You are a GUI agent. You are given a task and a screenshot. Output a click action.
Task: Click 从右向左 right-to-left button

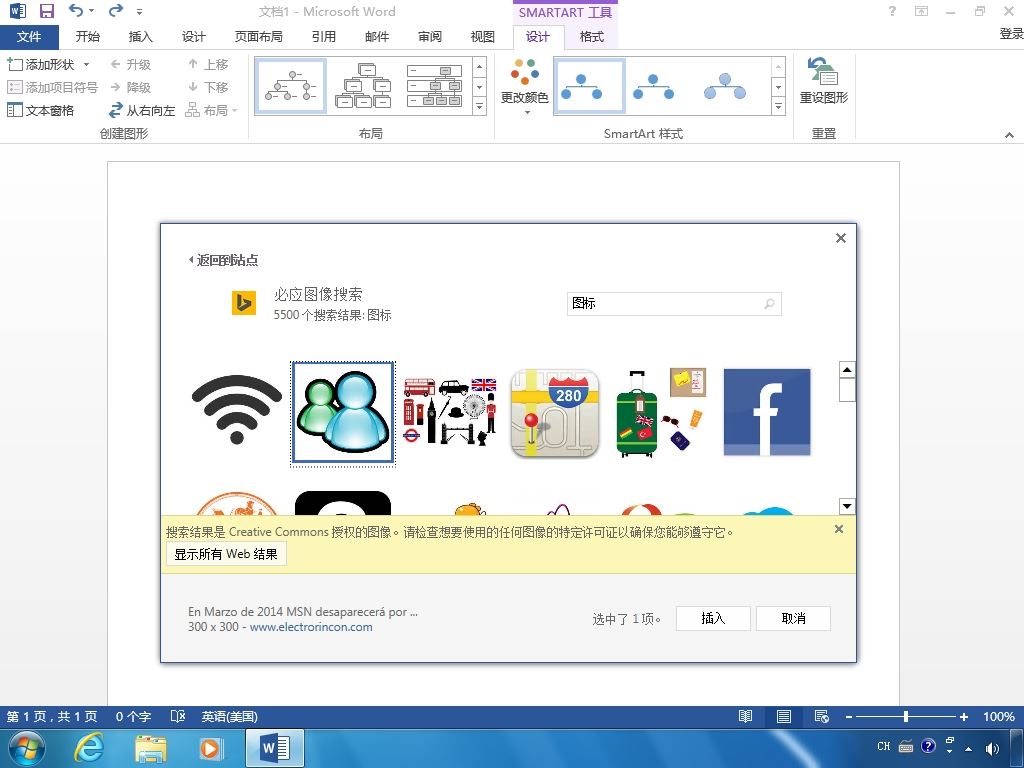(142, 110)
